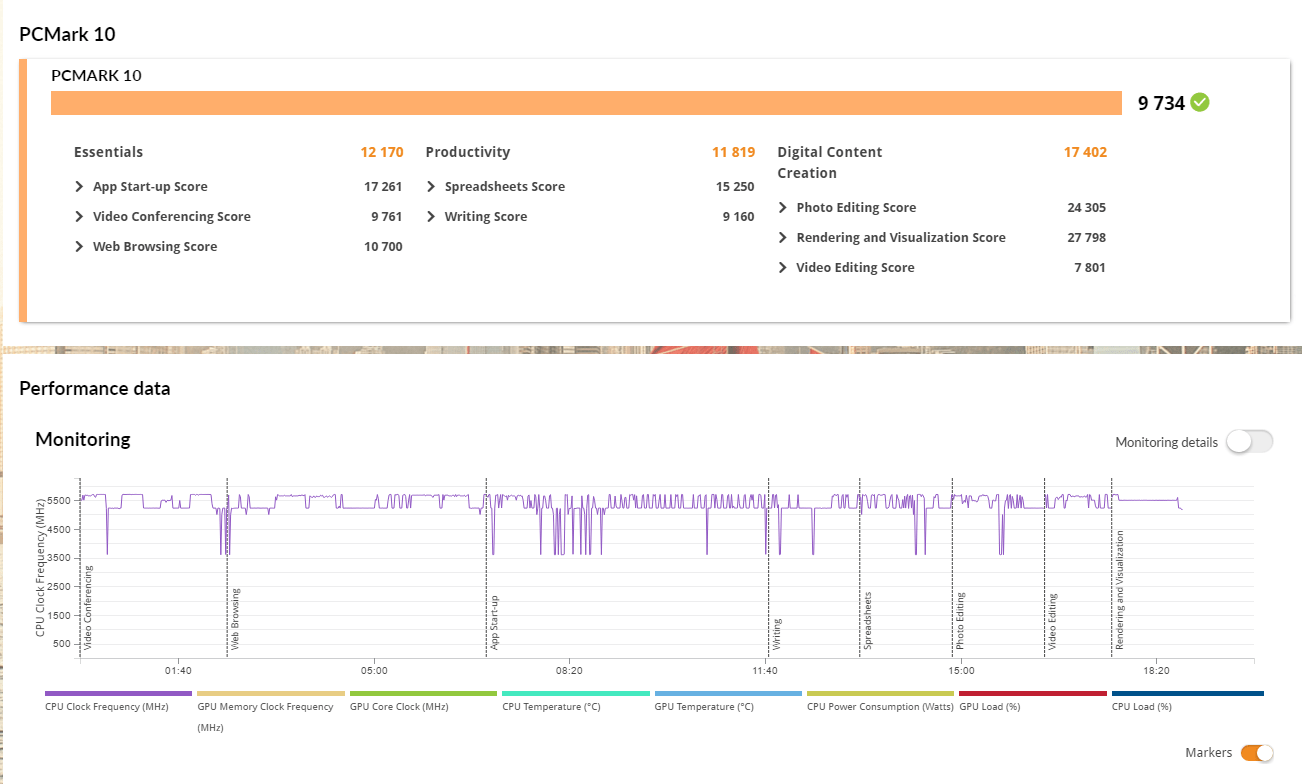The image size is (1302, 784).
Task: Click the App Start-up chart marker
Action: tap(494, 623)
